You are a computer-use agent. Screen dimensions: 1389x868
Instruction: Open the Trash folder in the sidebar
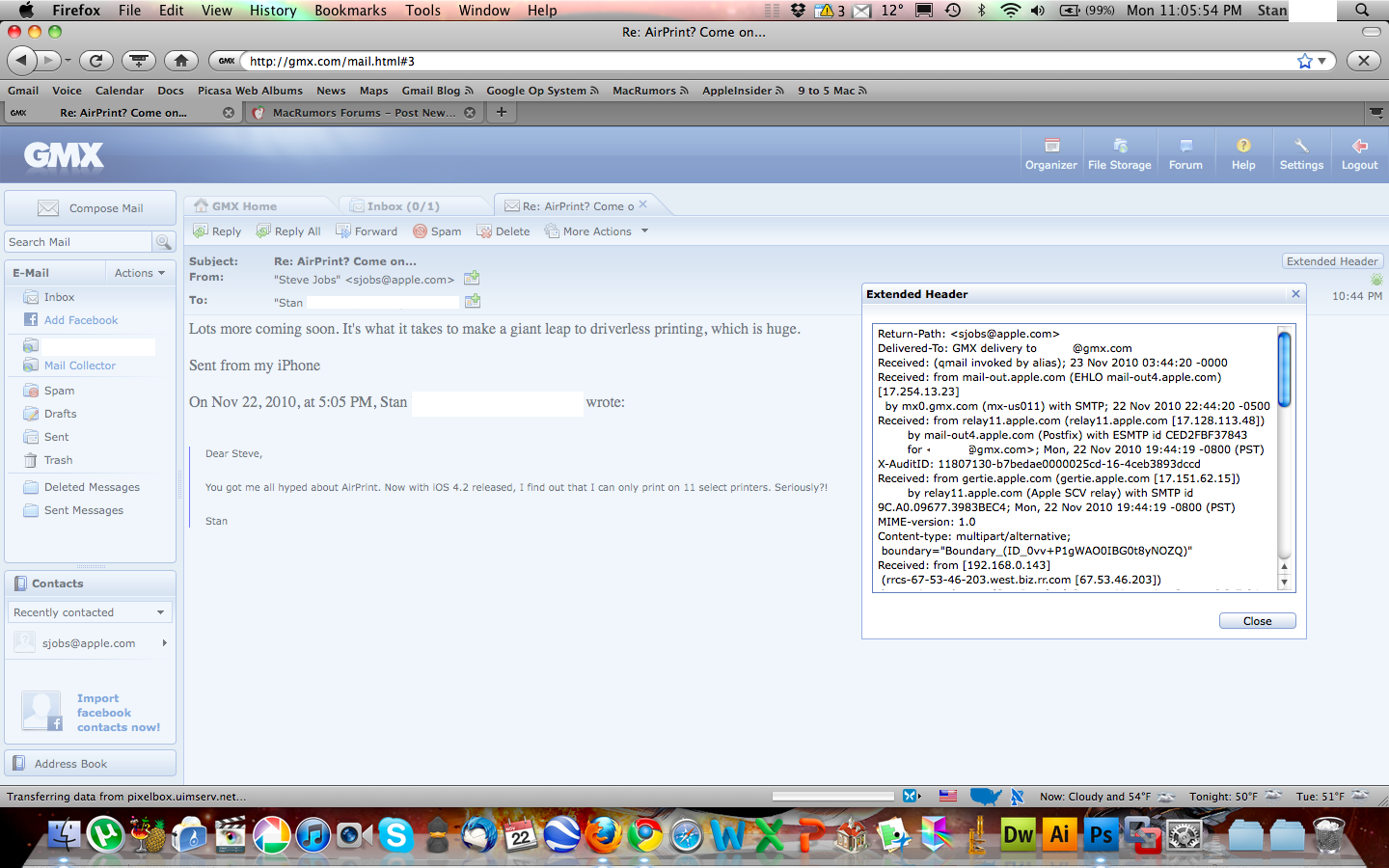coord(58,460)
